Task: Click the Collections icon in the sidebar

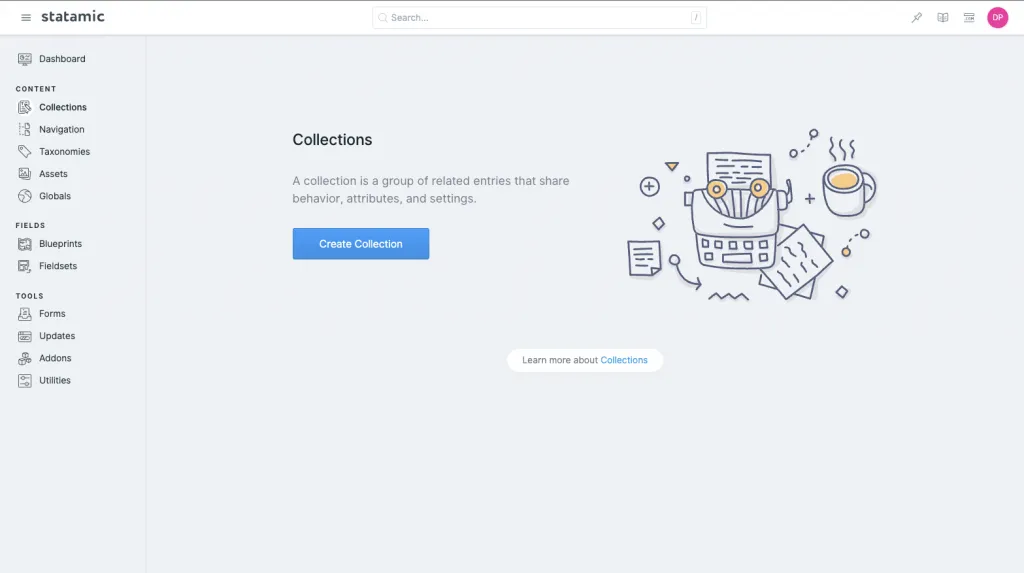Action: coord(25,107)
